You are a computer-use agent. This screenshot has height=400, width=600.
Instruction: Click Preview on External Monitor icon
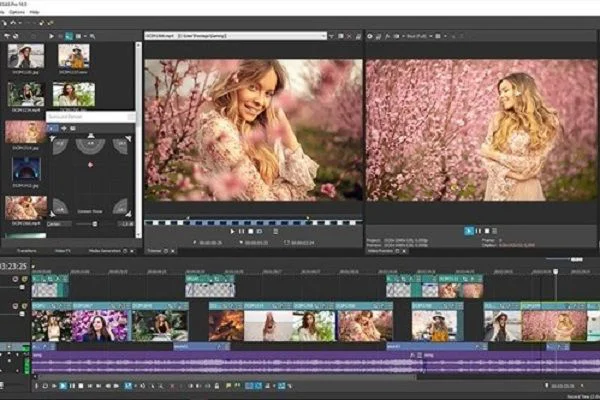click(x=378, y=36)
